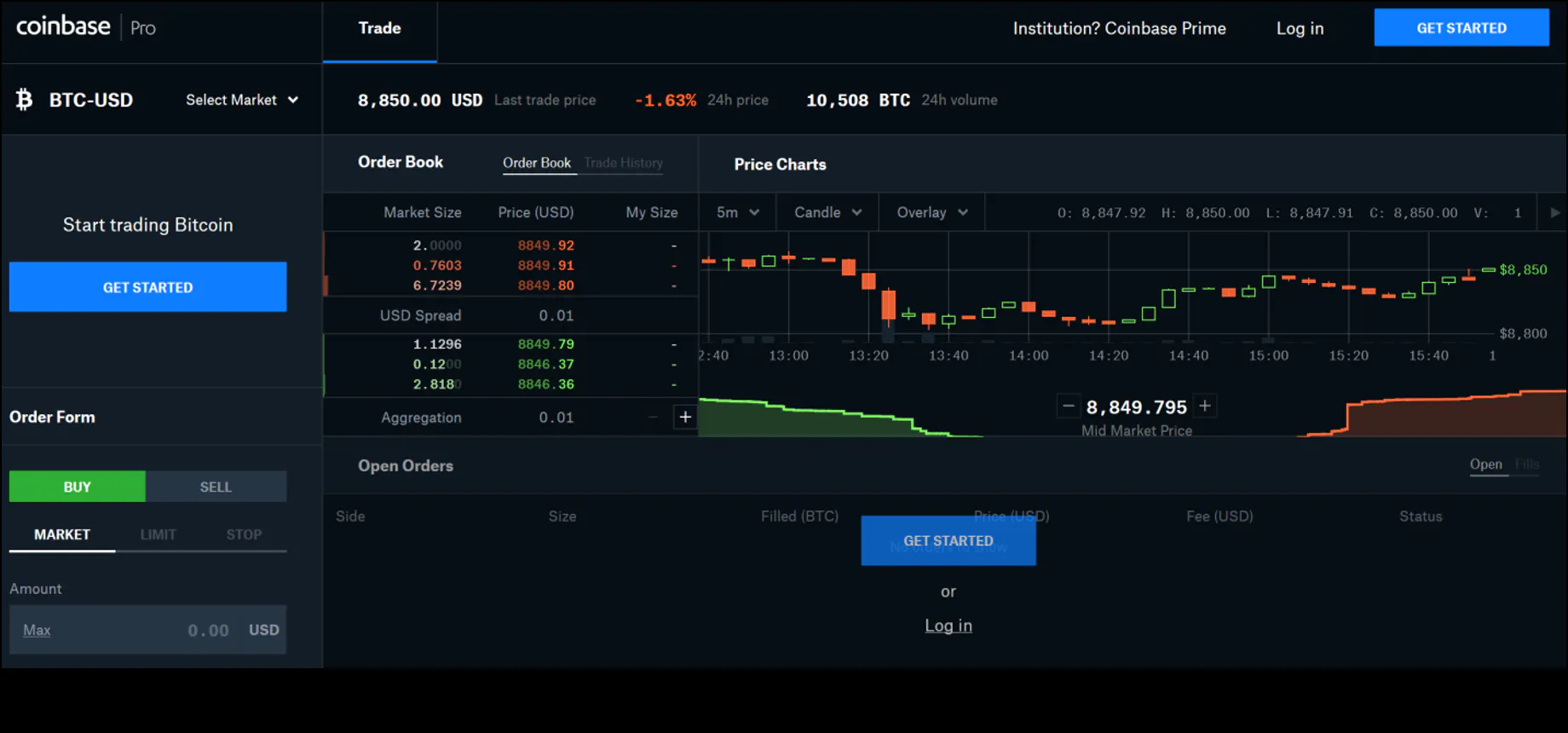Click the Amount input field
The height and width of the screenshot is (733, 1568).
[x=147, y=630]
